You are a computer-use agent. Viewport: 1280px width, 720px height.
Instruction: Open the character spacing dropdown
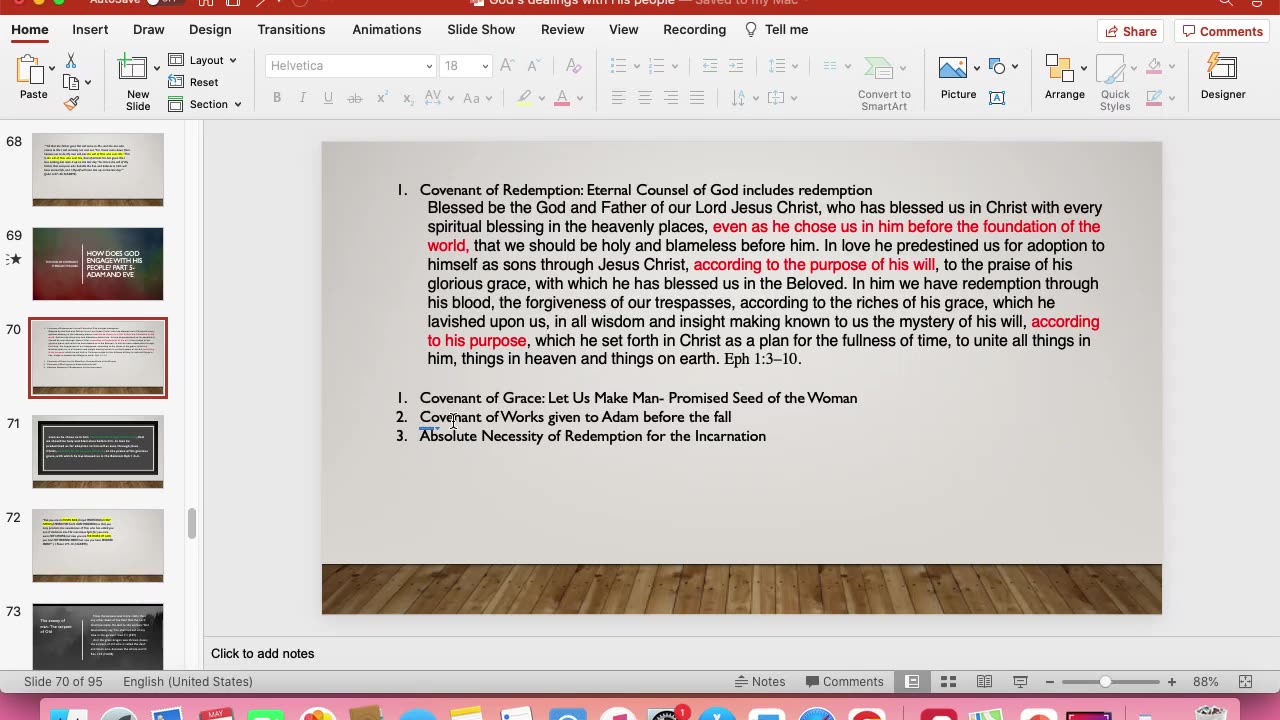439,98
